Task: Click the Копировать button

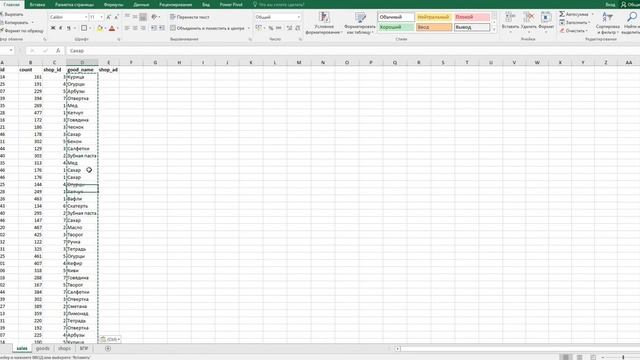Action: click(x=15, y=22)
